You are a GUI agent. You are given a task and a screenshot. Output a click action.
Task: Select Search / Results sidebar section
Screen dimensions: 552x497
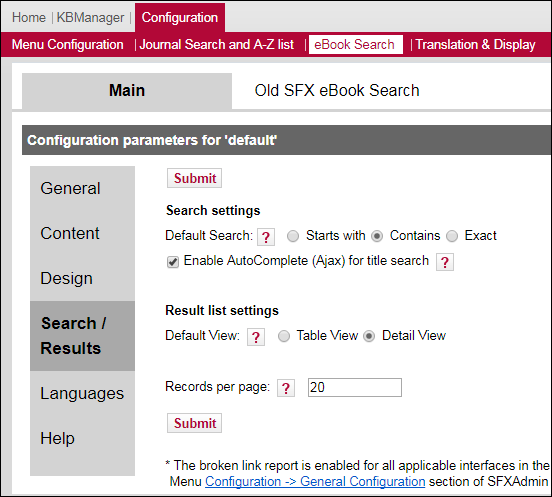(82, 336)
